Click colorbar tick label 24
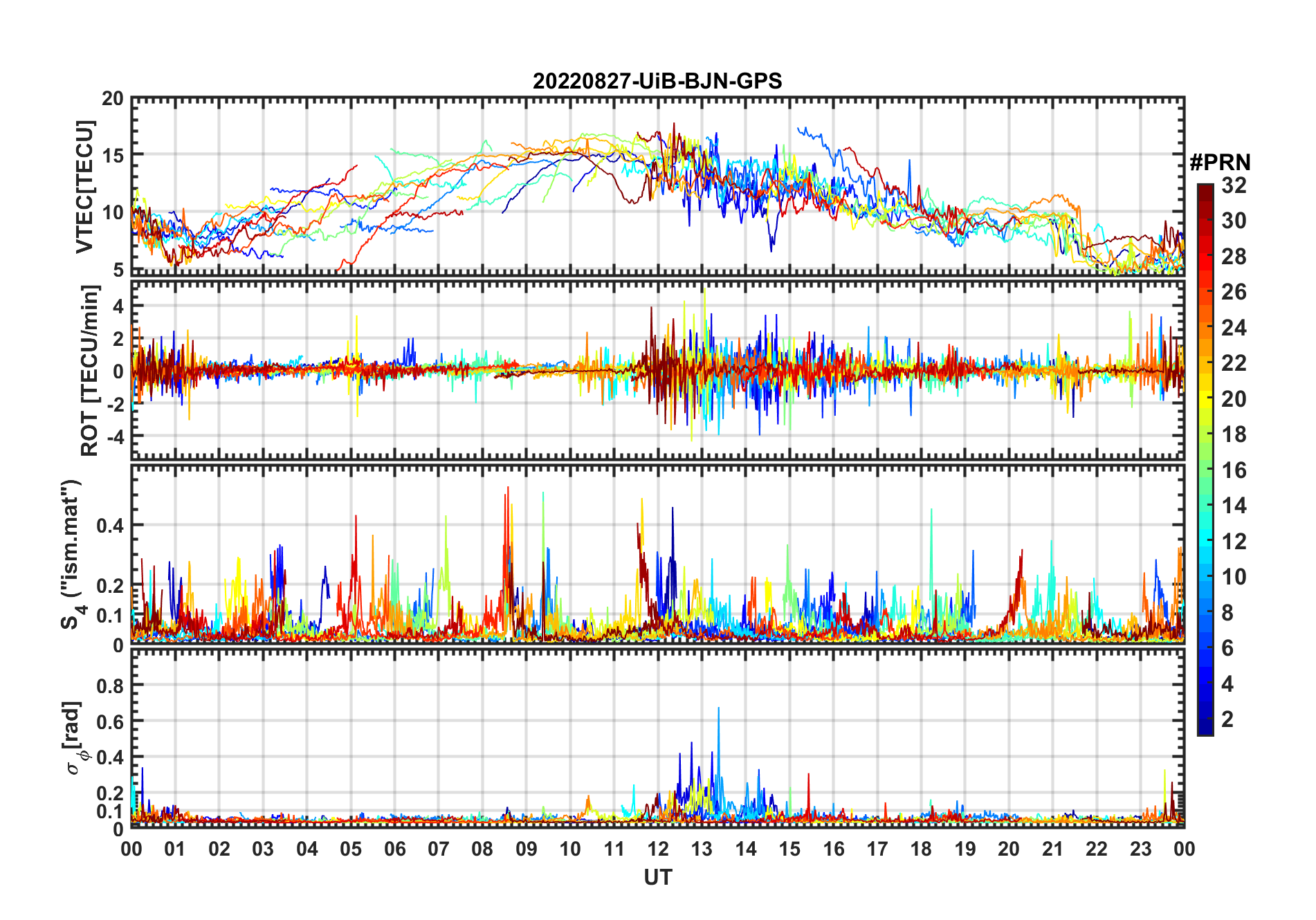Screen dimensions: 1316x920 point(1234,327)
